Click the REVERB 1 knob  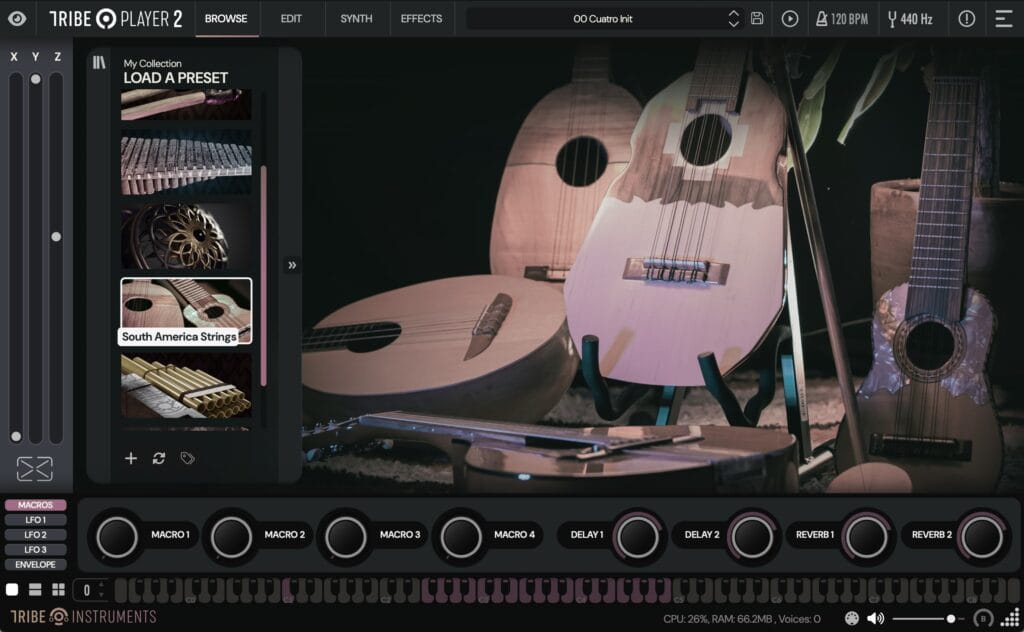click(x=867, y=537)
